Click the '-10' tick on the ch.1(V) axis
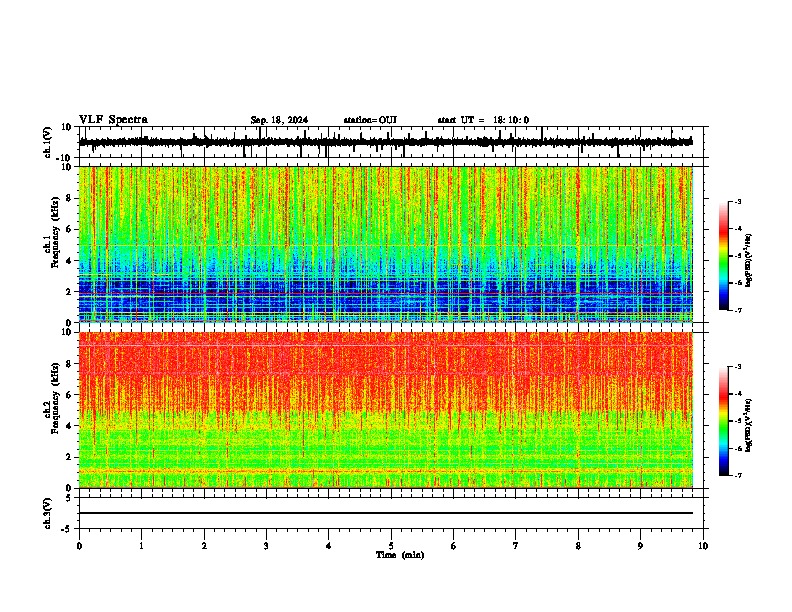The height and width of the screenshot is (612, 792). 65,158
